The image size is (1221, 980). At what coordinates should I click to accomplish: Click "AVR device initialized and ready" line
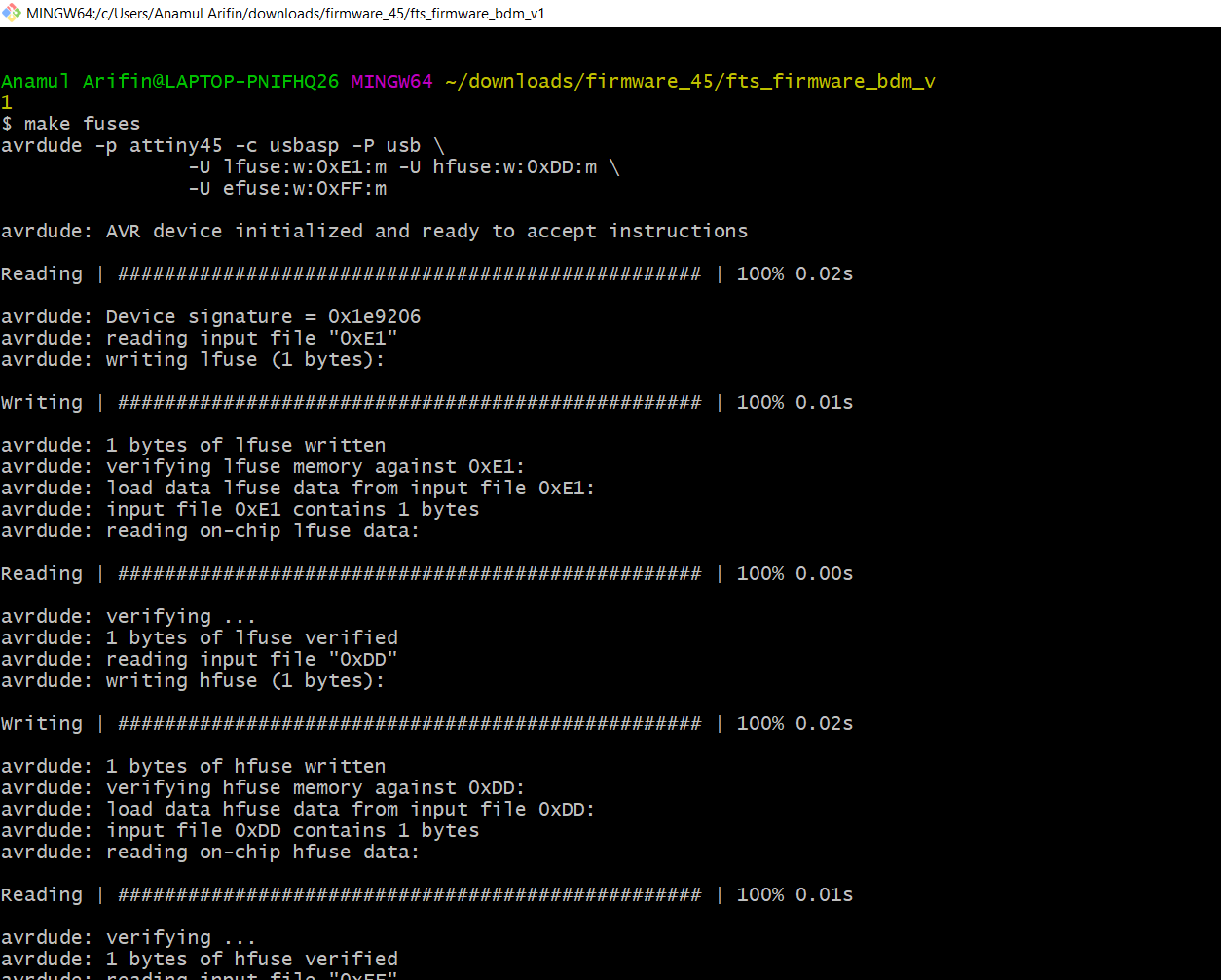click(x=375, y=232)
